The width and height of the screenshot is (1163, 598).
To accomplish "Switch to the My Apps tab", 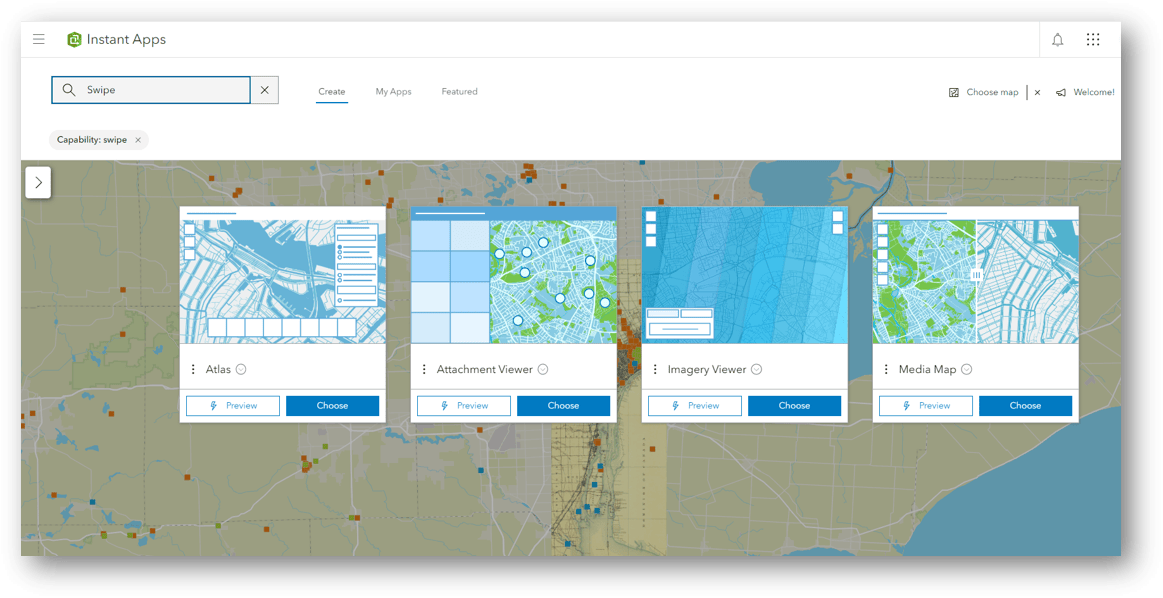I will coord(393,91).
